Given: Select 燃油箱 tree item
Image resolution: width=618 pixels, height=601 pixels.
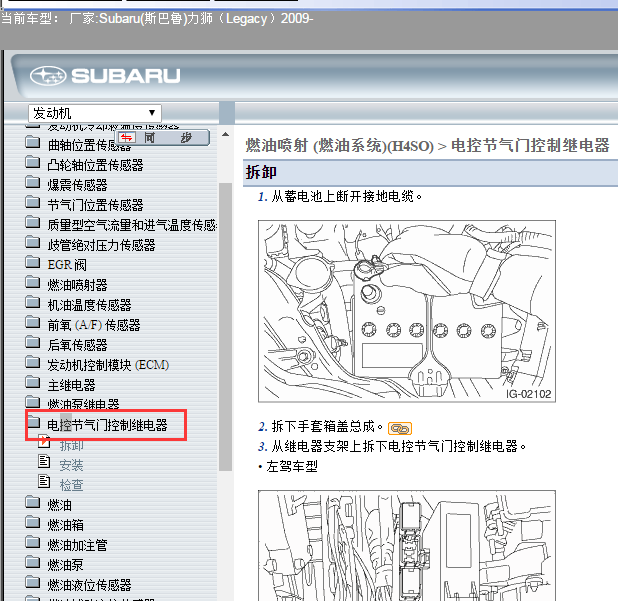Looking at the screenshot, I should [65, 525].
